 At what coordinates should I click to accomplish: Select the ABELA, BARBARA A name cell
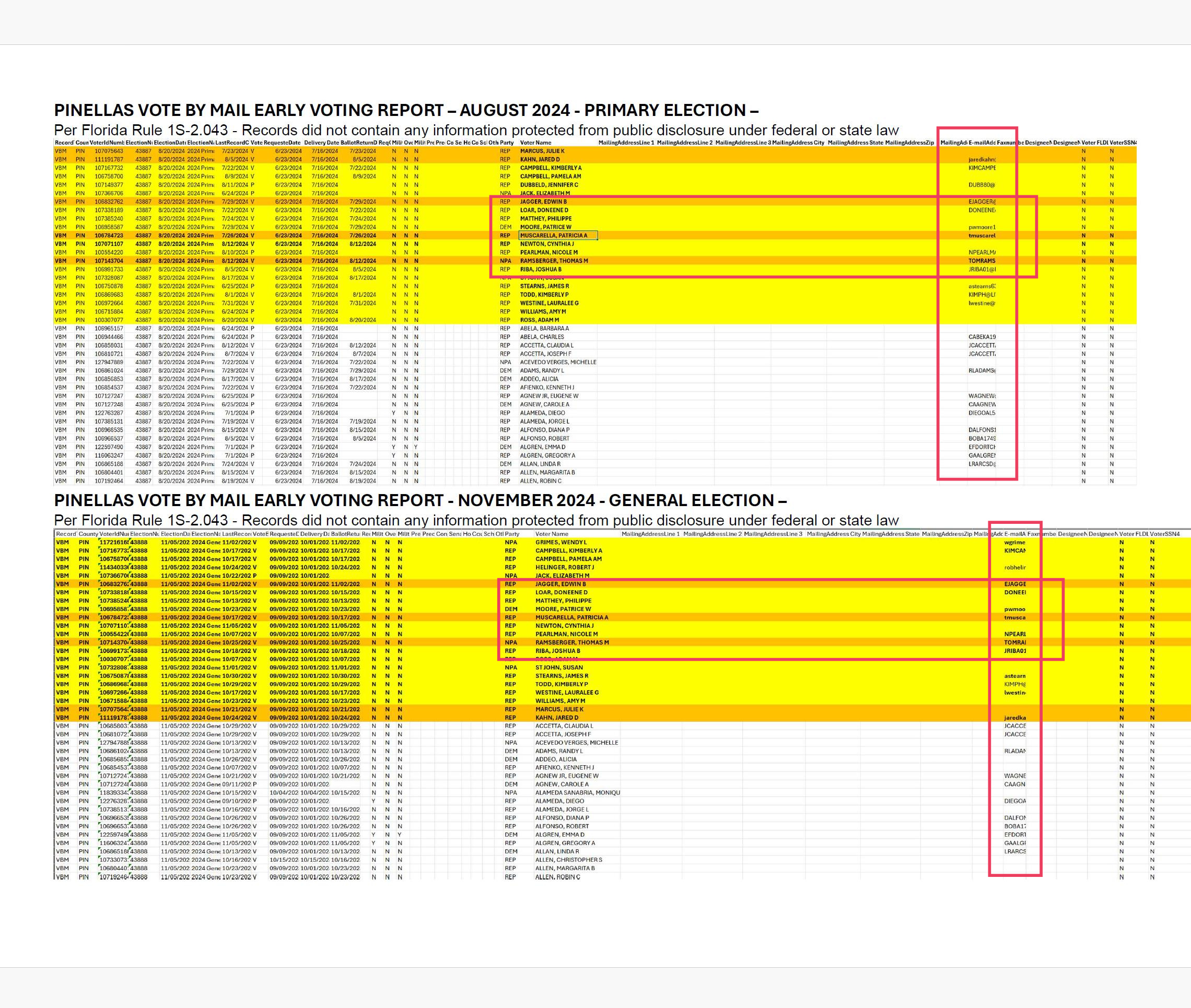(x=544, y=329)
